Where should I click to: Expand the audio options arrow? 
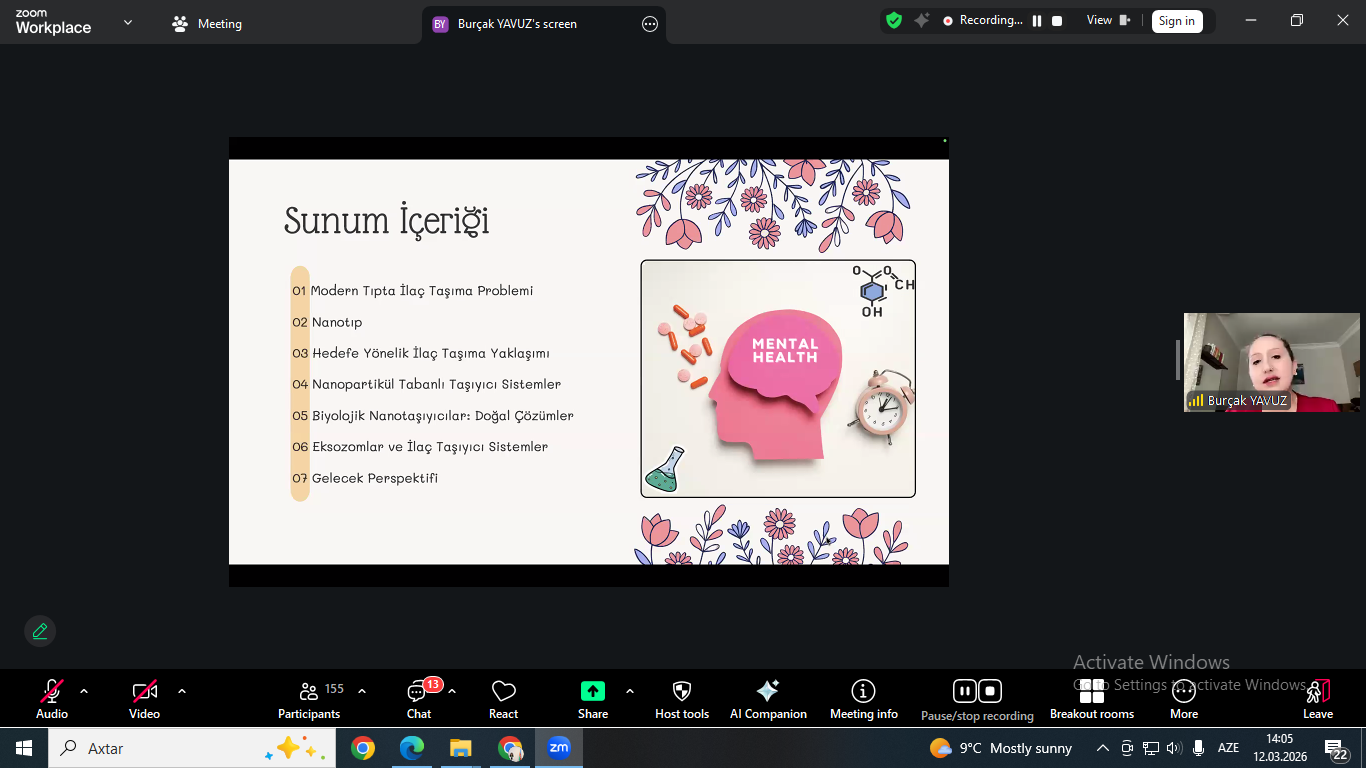84,691
